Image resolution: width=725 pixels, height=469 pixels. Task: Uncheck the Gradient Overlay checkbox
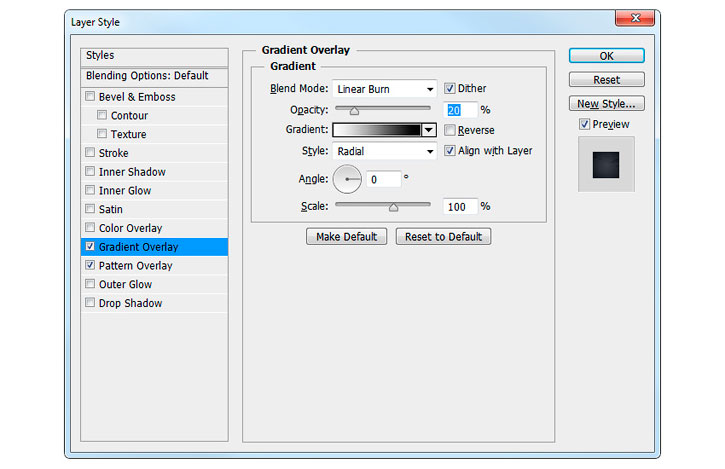pos(90,246)
